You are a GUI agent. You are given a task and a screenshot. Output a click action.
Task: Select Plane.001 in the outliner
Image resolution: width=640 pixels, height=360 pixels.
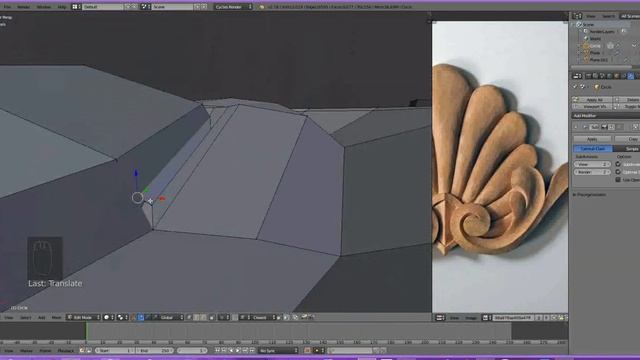[x=598, y=60]
